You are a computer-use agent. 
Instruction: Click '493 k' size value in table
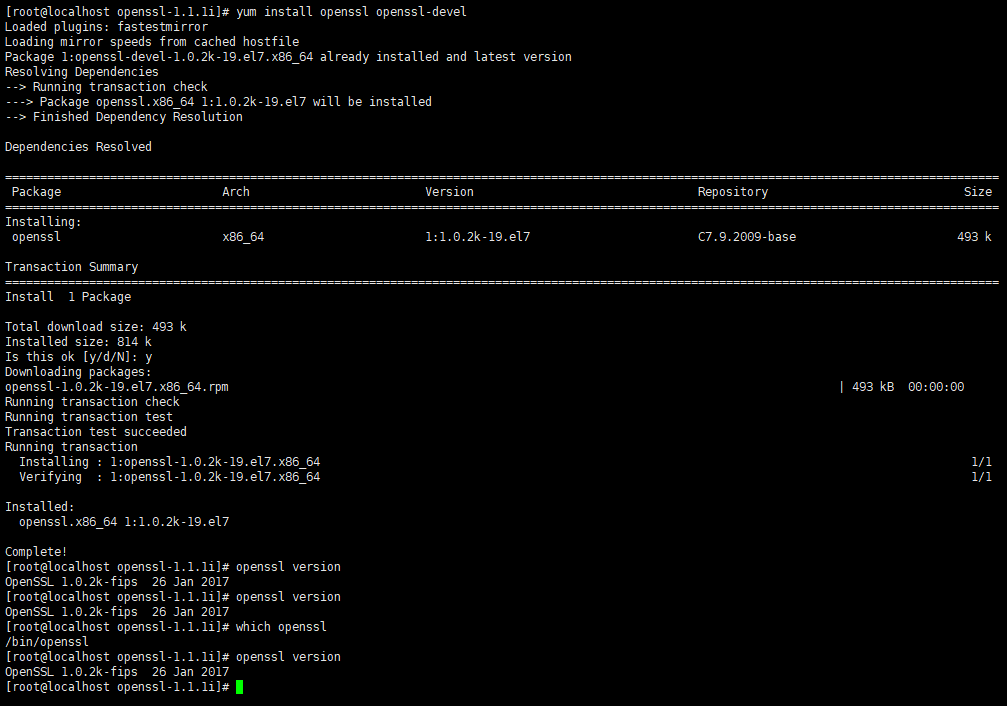[974, 236]
